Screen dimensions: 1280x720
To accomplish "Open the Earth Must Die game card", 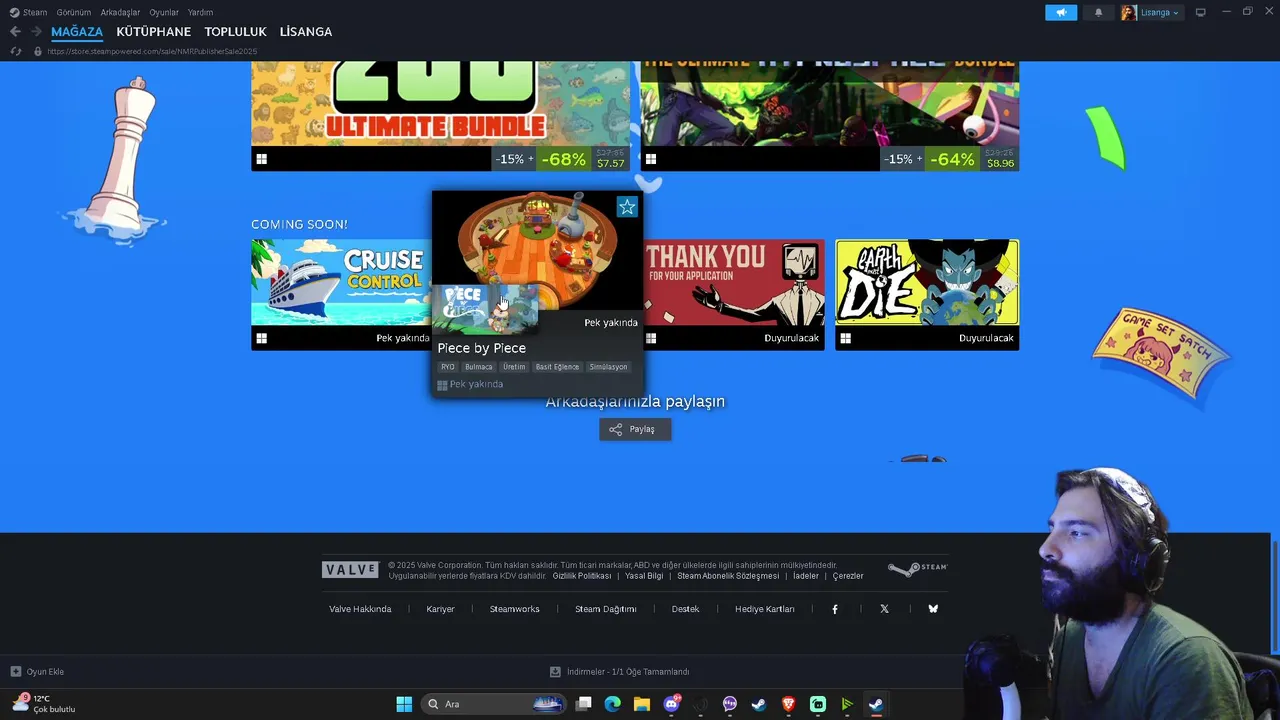I will point(927,294).
